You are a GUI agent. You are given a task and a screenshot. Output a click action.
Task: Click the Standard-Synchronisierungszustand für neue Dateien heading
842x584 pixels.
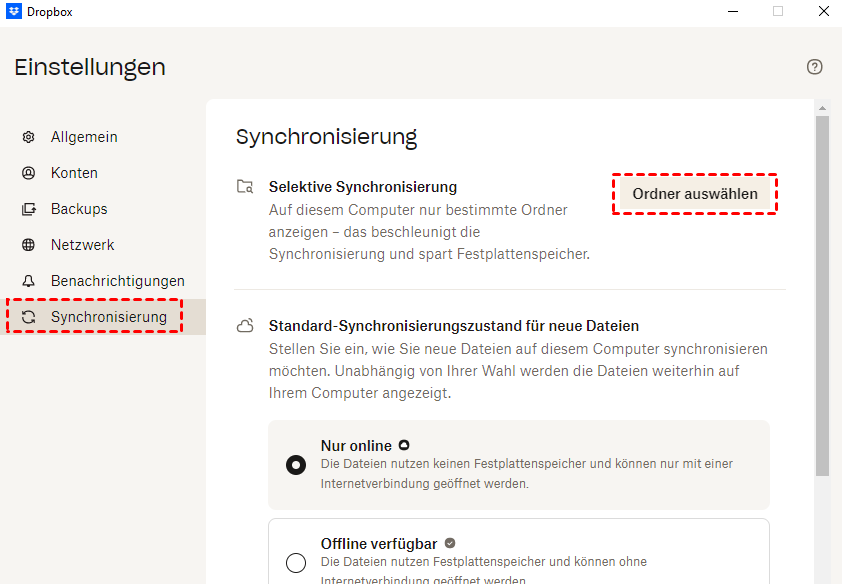pos(454,326)
